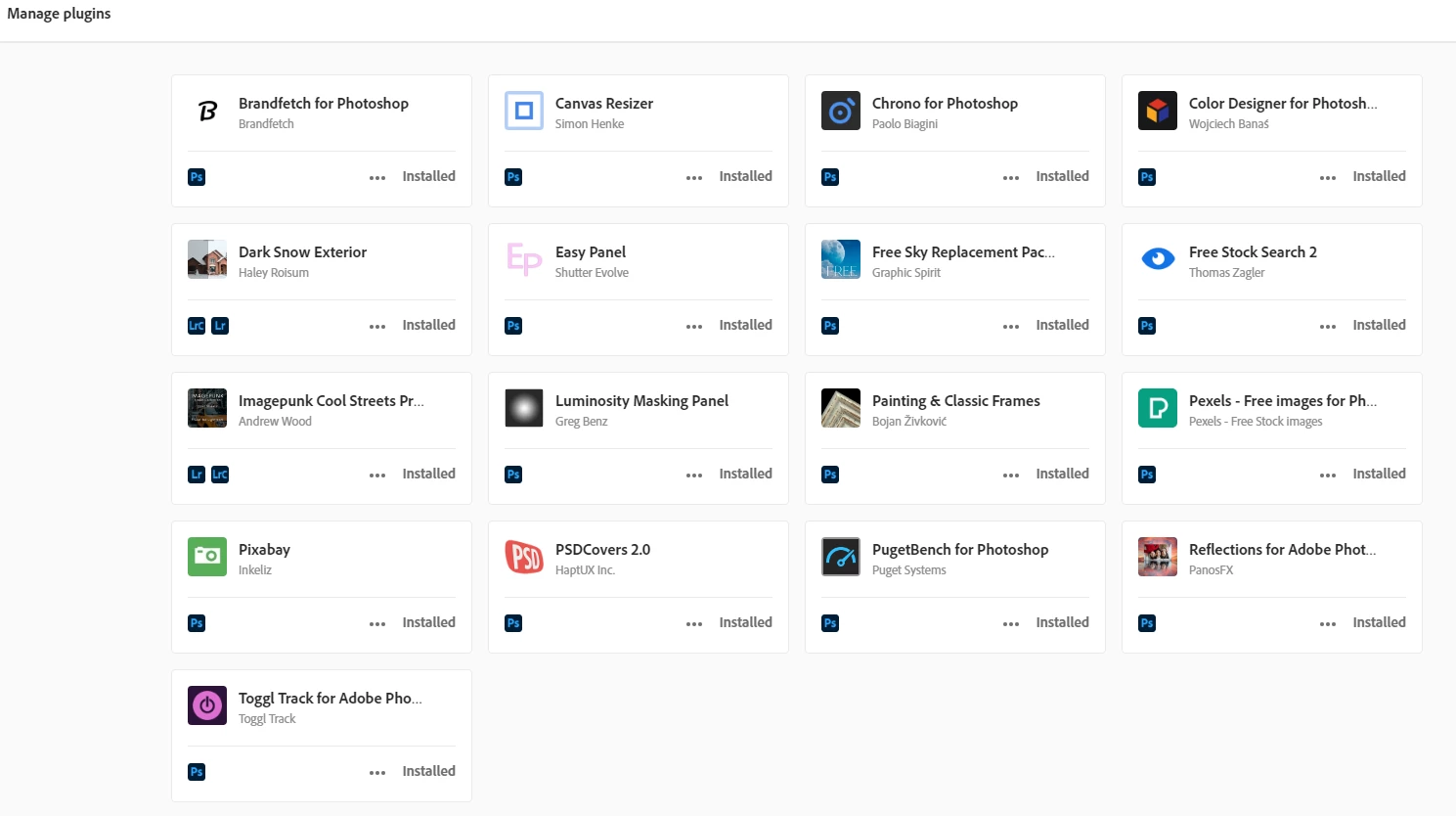Viewport: 1456px width, 816px height.
Task: Open more options for Dark Snow Exterior
Action: (x=377, y=327)
